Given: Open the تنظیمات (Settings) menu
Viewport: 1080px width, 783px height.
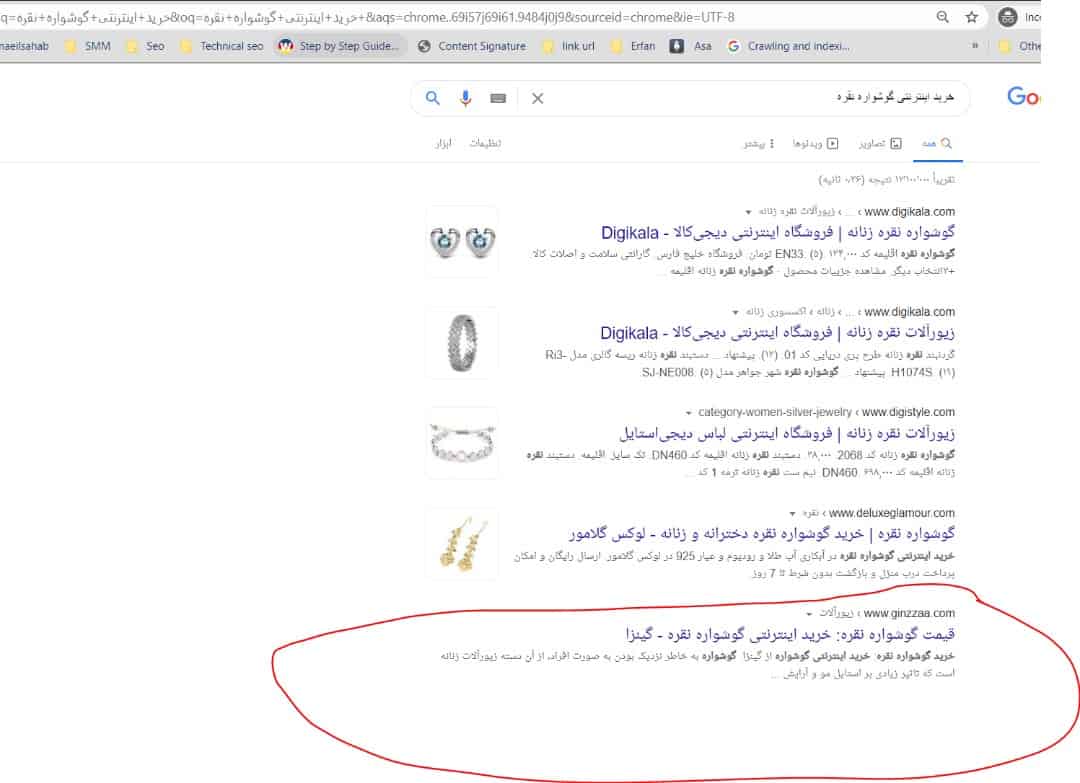Looking at the screenshot, I should [486, 143].
